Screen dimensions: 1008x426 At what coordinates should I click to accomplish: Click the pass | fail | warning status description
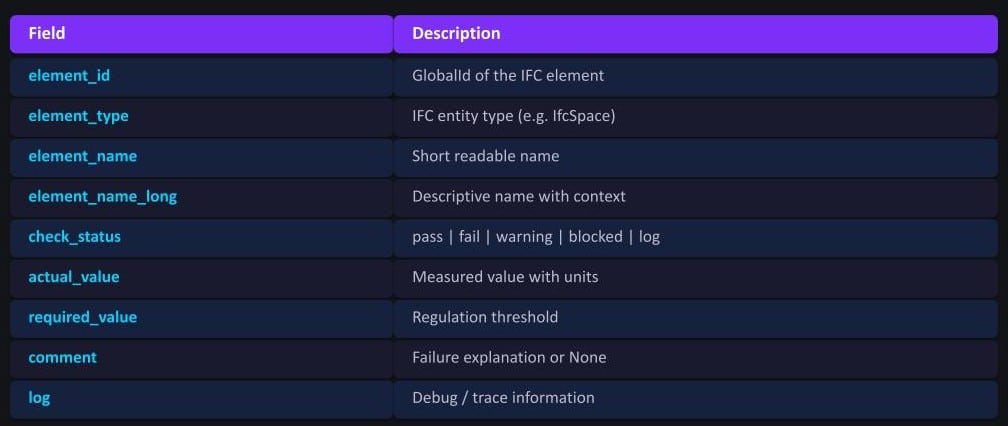point(535,237)
